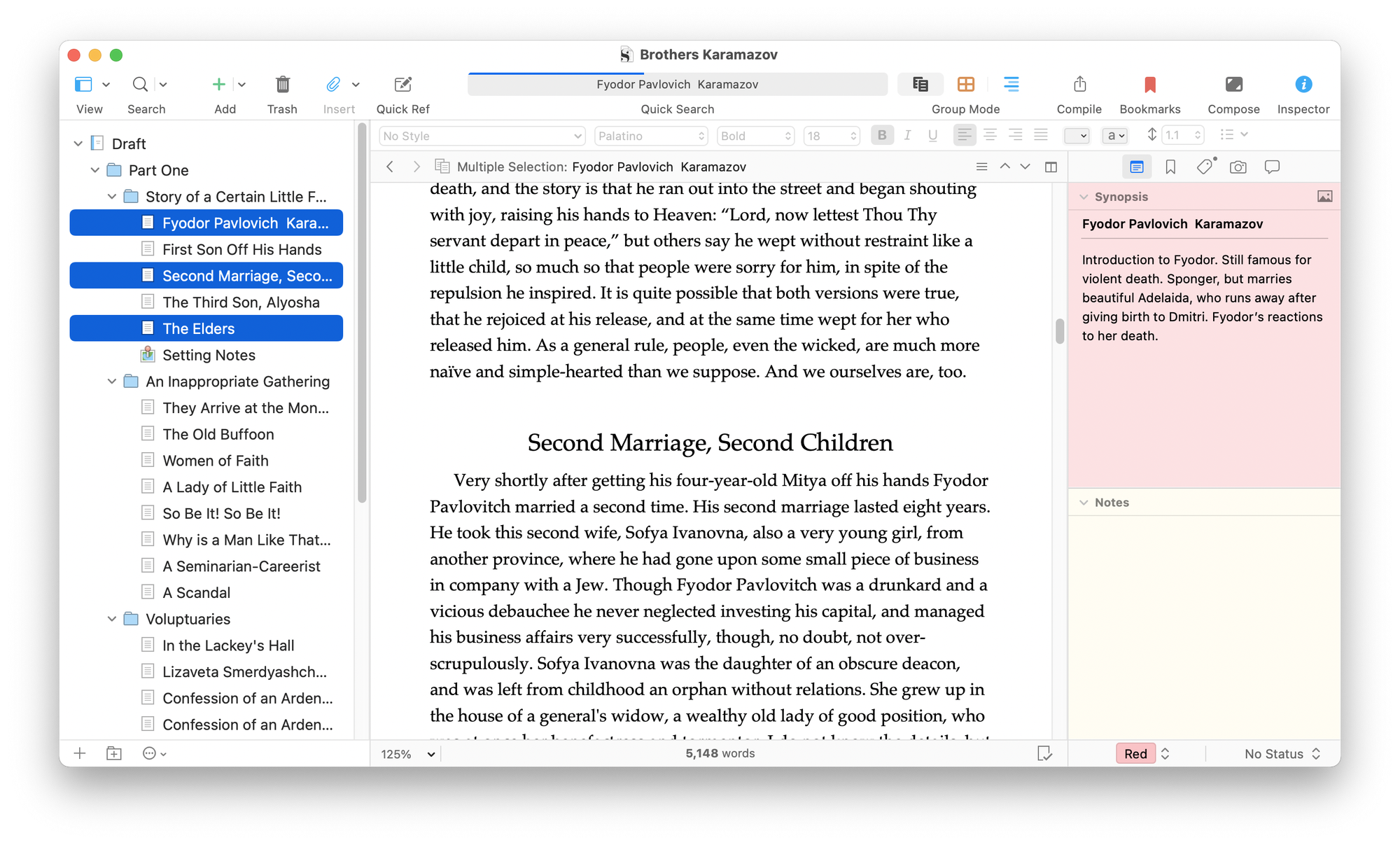Open the Bookmarks toolbar icon

point(1149,85)
